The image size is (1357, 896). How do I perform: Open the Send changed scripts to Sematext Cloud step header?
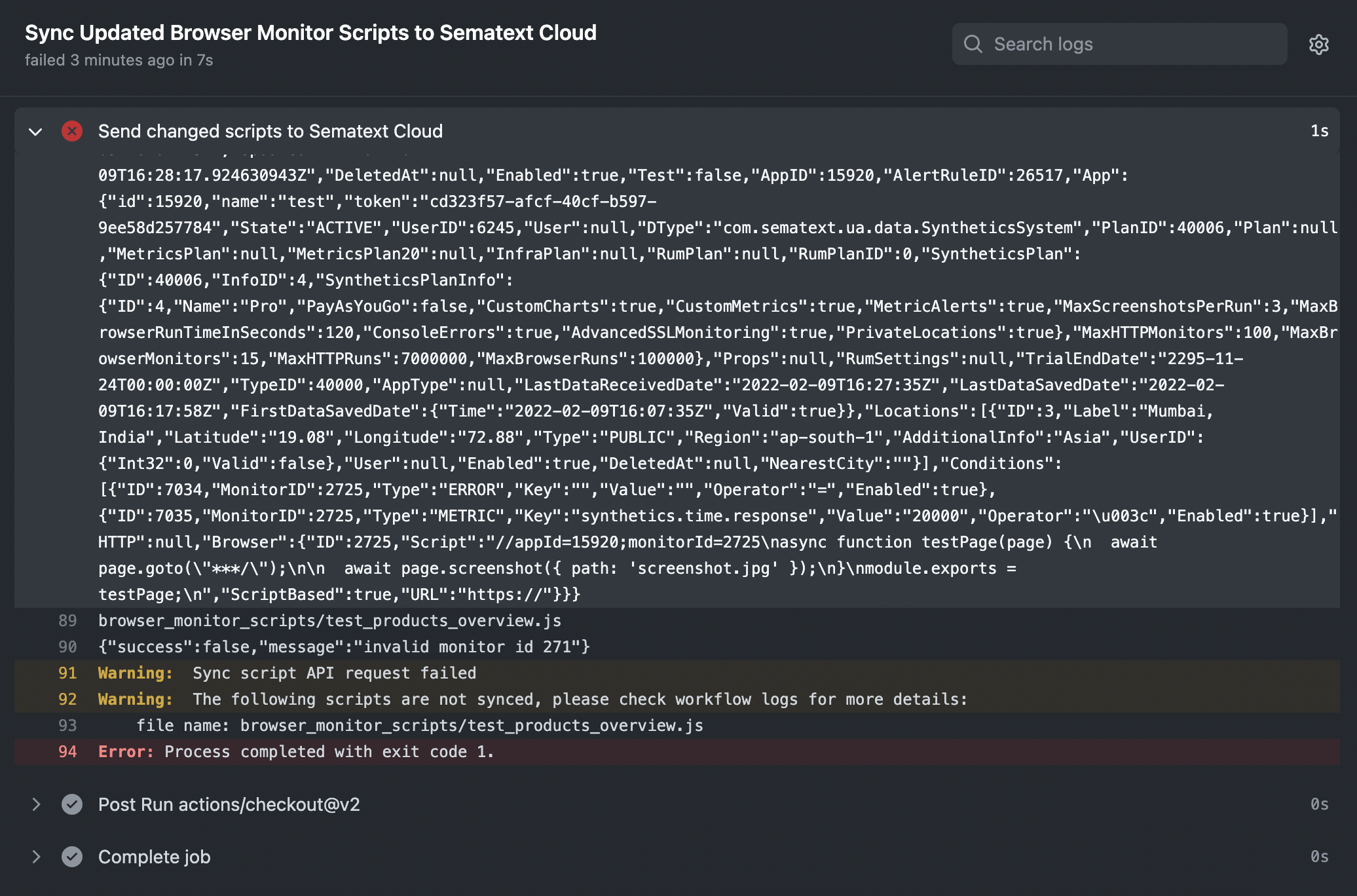(x=677, y=131)
